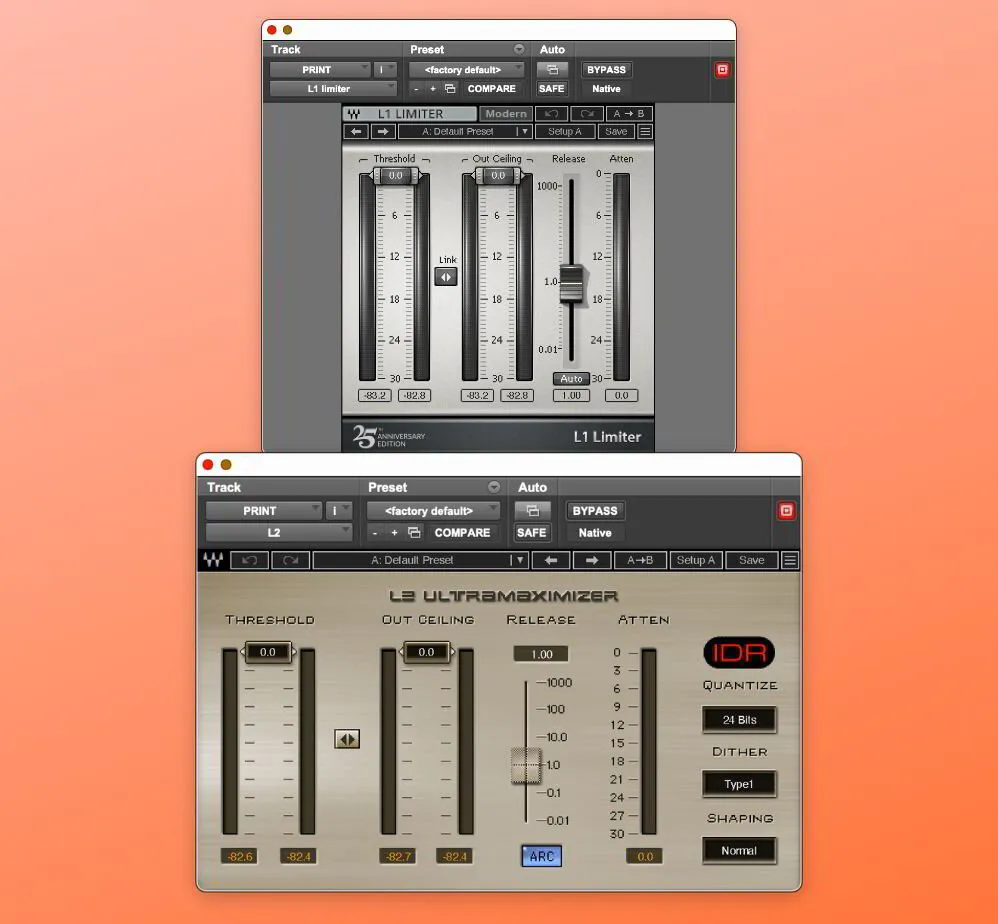Image resolution: width=998 pixels, height=924 pixels.
Task: Click the Release fader on the L2 Ultramaximizer
Action: tap(525, 763)
